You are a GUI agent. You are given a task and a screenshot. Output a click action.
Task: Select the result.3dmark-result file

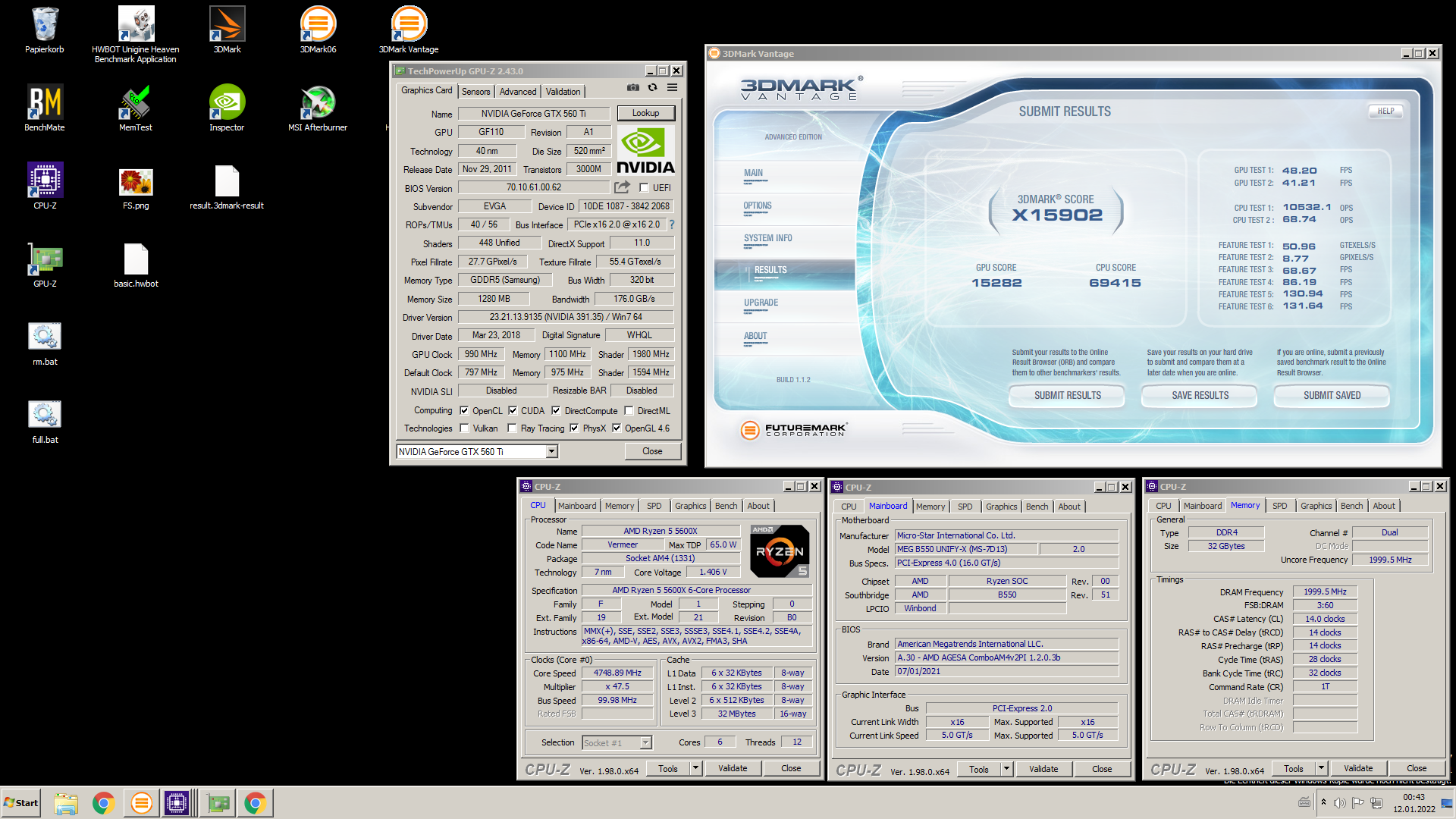tap(227, 186)
